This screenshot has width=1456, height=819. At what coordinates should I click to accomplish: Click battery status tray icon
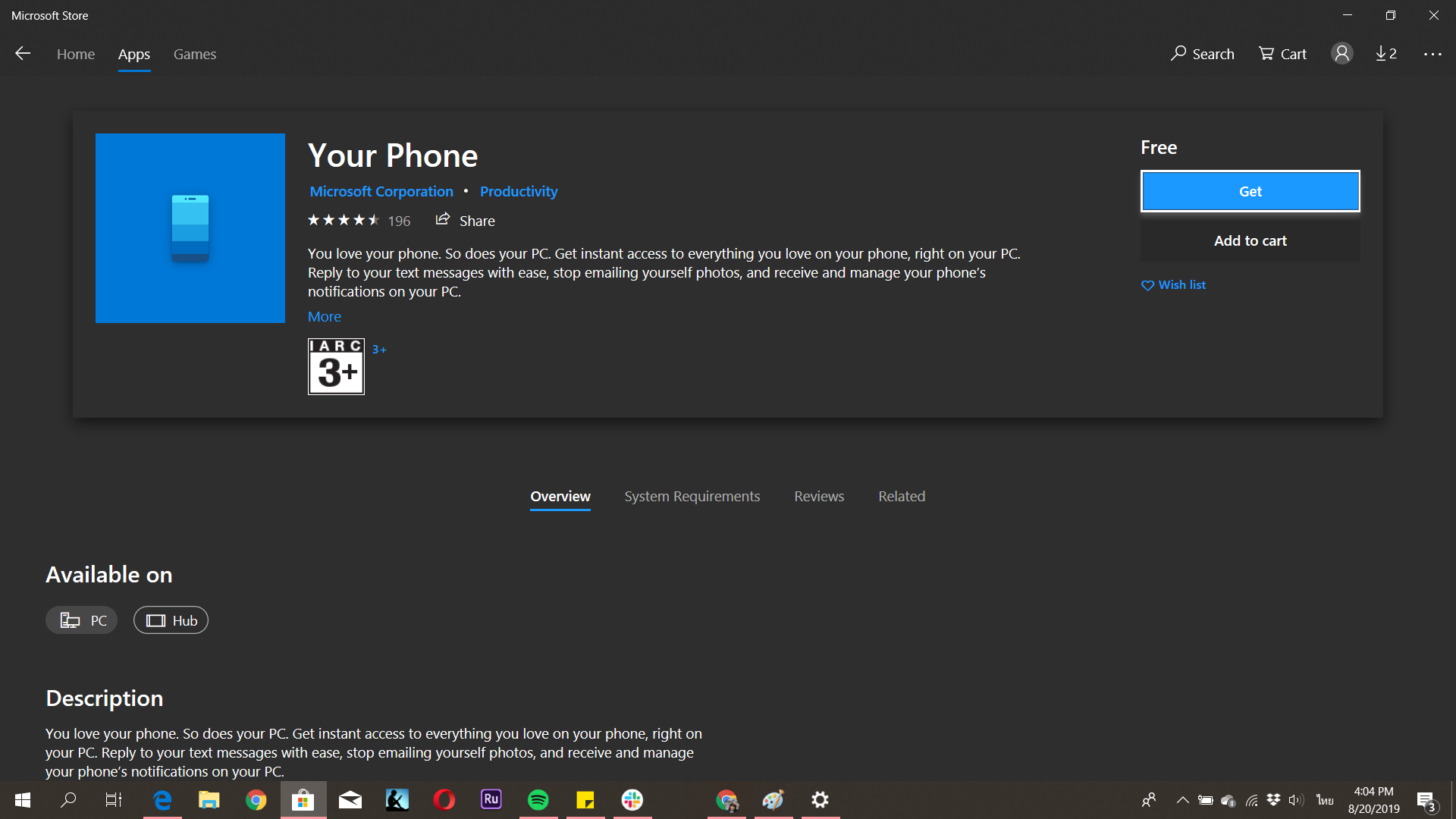(x=1205, y=800)
